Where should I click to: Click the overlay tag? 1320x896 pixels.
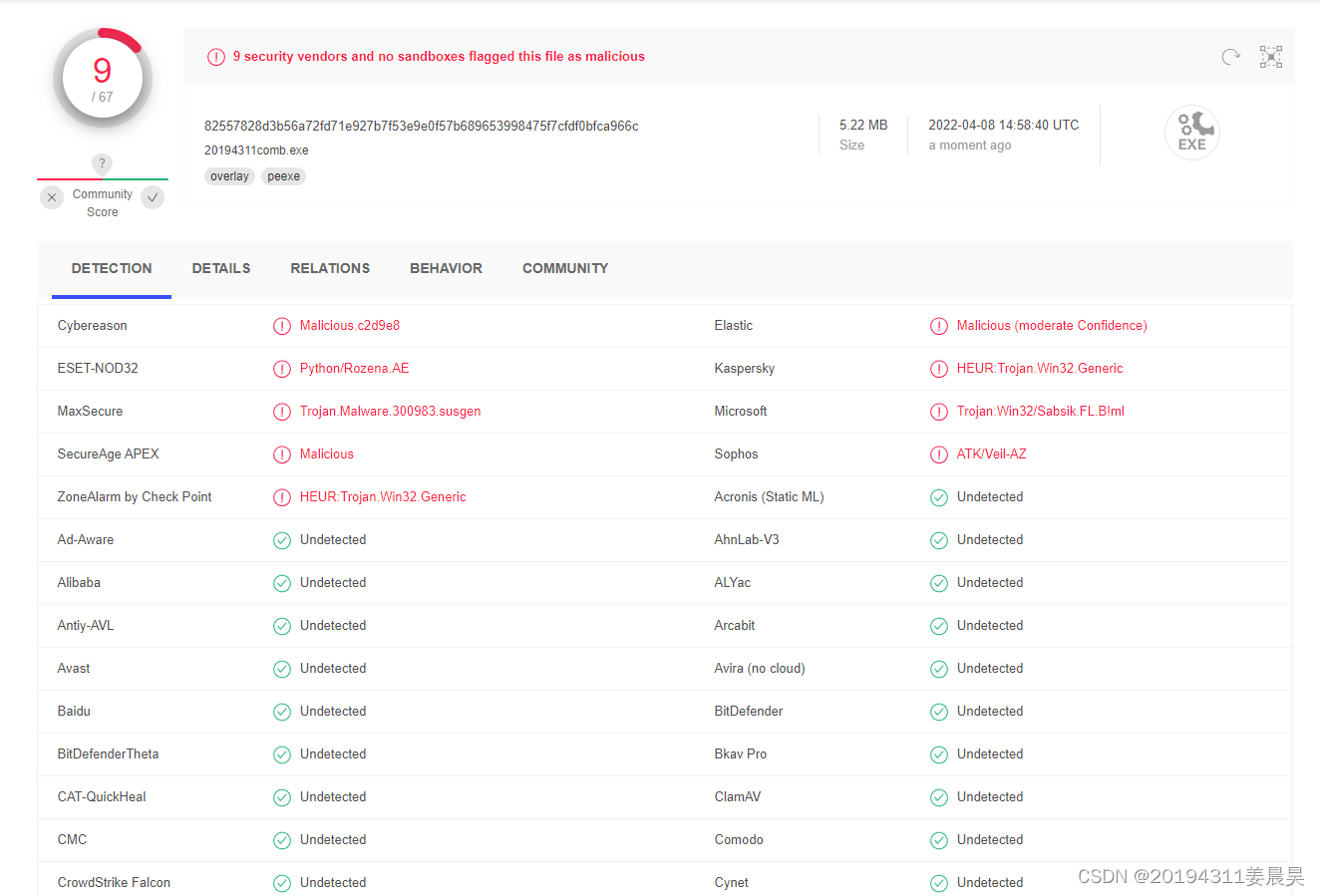pos(229,176)
